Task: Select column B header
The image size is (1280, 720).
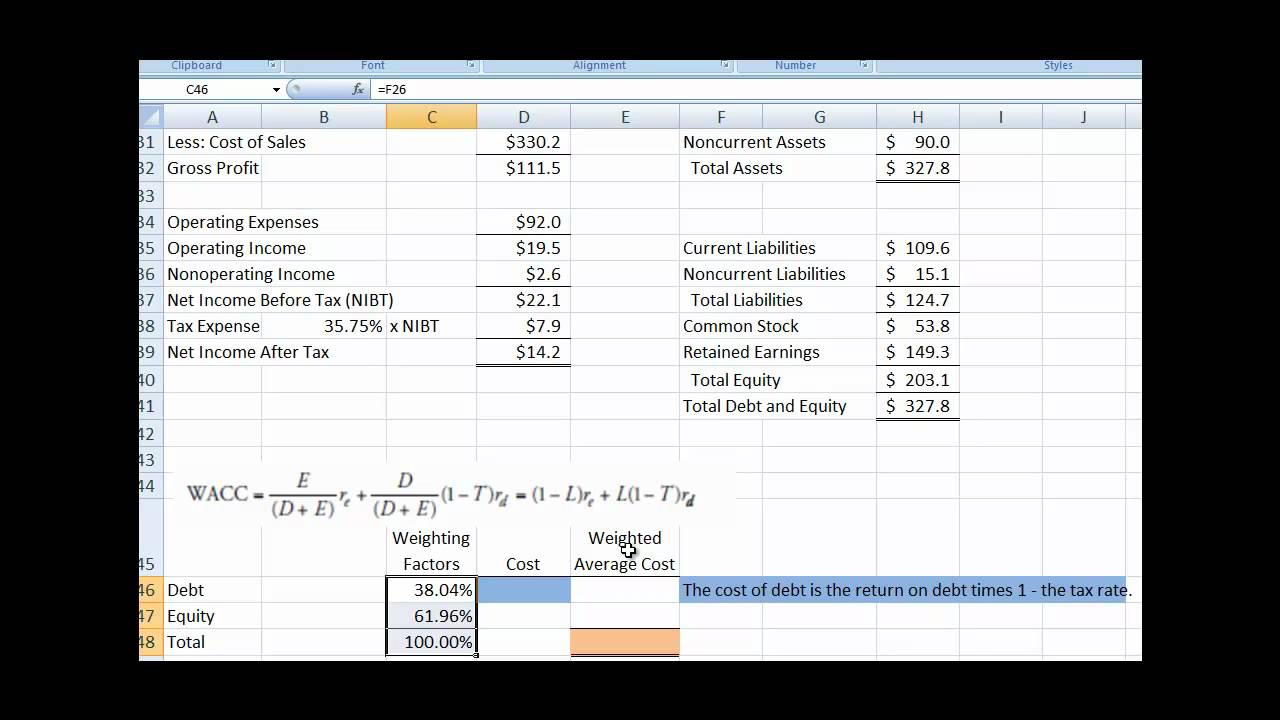Action: (x=324, y=117)
